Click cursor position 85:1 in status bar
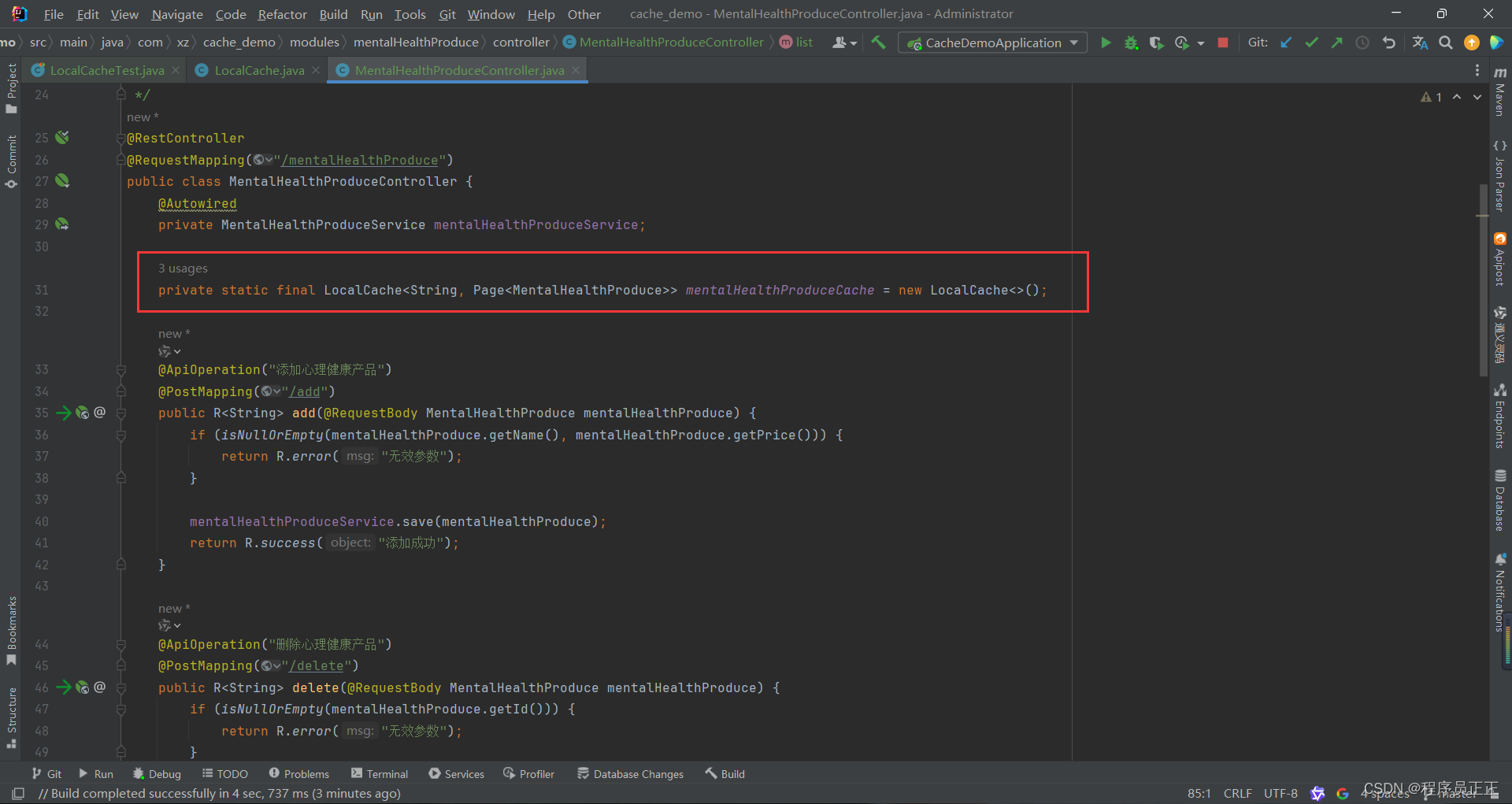 click(1199, 793)
